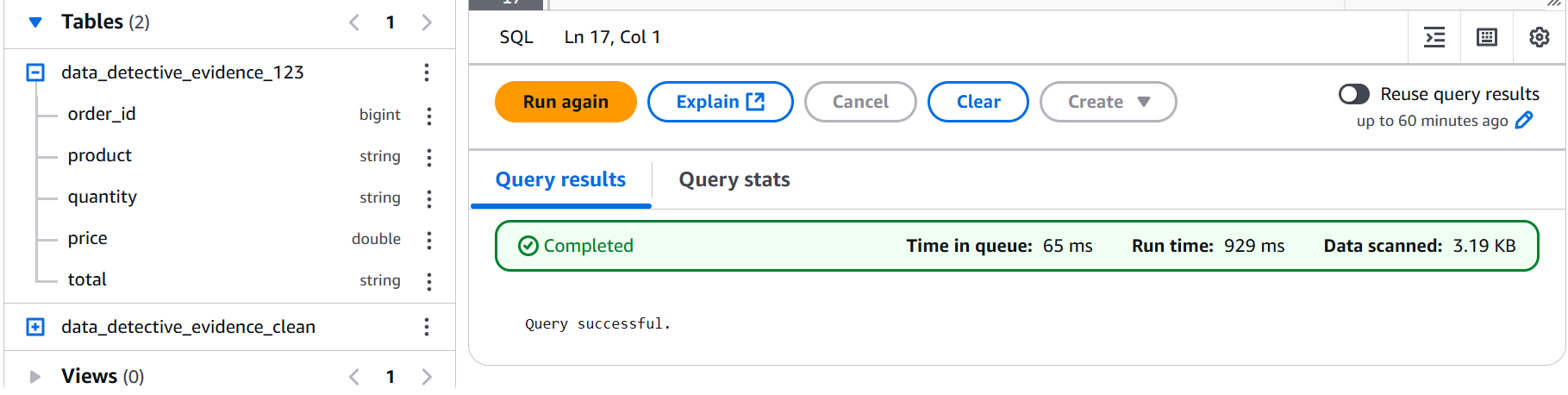This screenshot has width=1568, height=395.
Task: Collapse the data_detective_evidence_123 table
Action: tap(35, 72)
